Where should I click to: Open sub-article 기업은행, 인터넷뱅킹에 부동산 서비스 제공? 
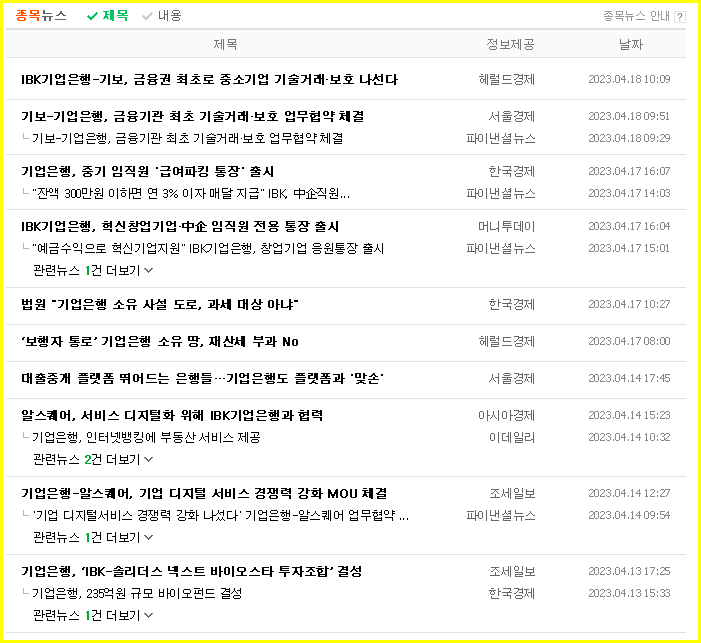[146, 437]
